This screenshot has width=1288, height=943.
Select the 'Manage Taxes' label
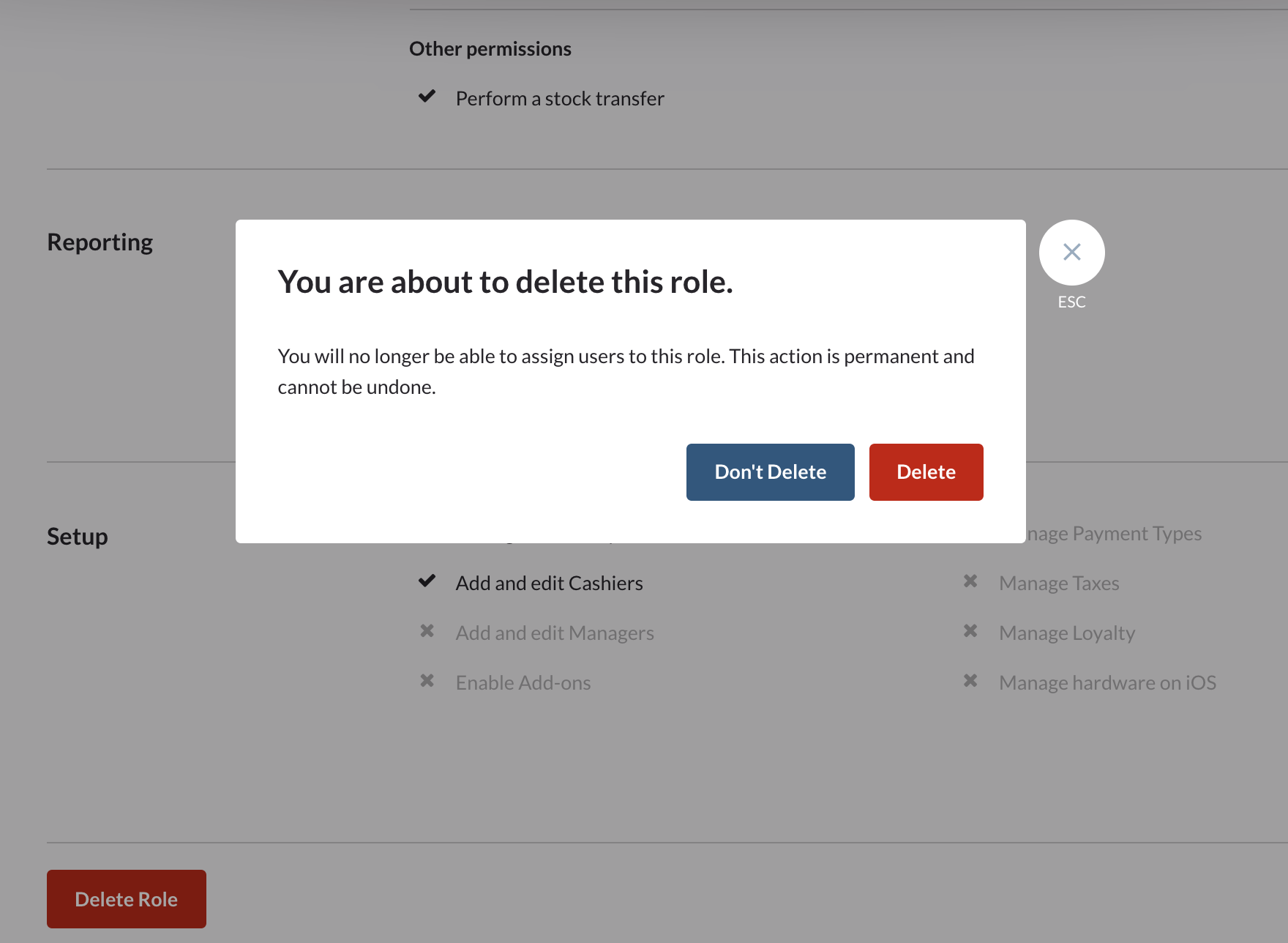click(x=1059, y=583)
